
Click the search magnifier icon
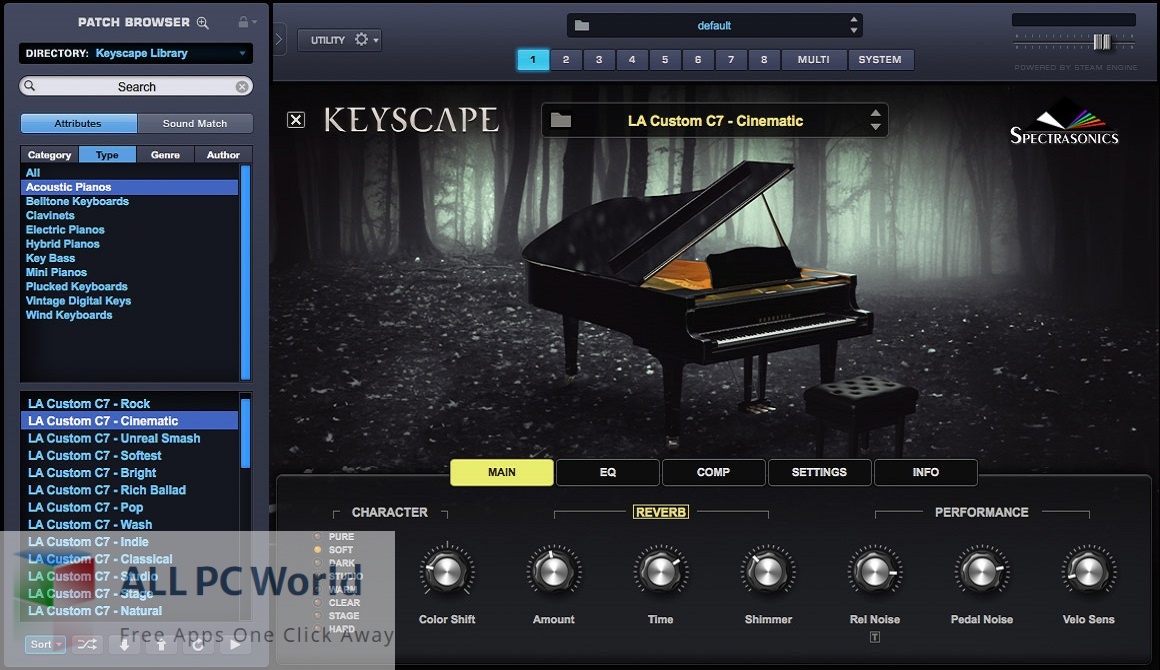(x=30, y=86)
